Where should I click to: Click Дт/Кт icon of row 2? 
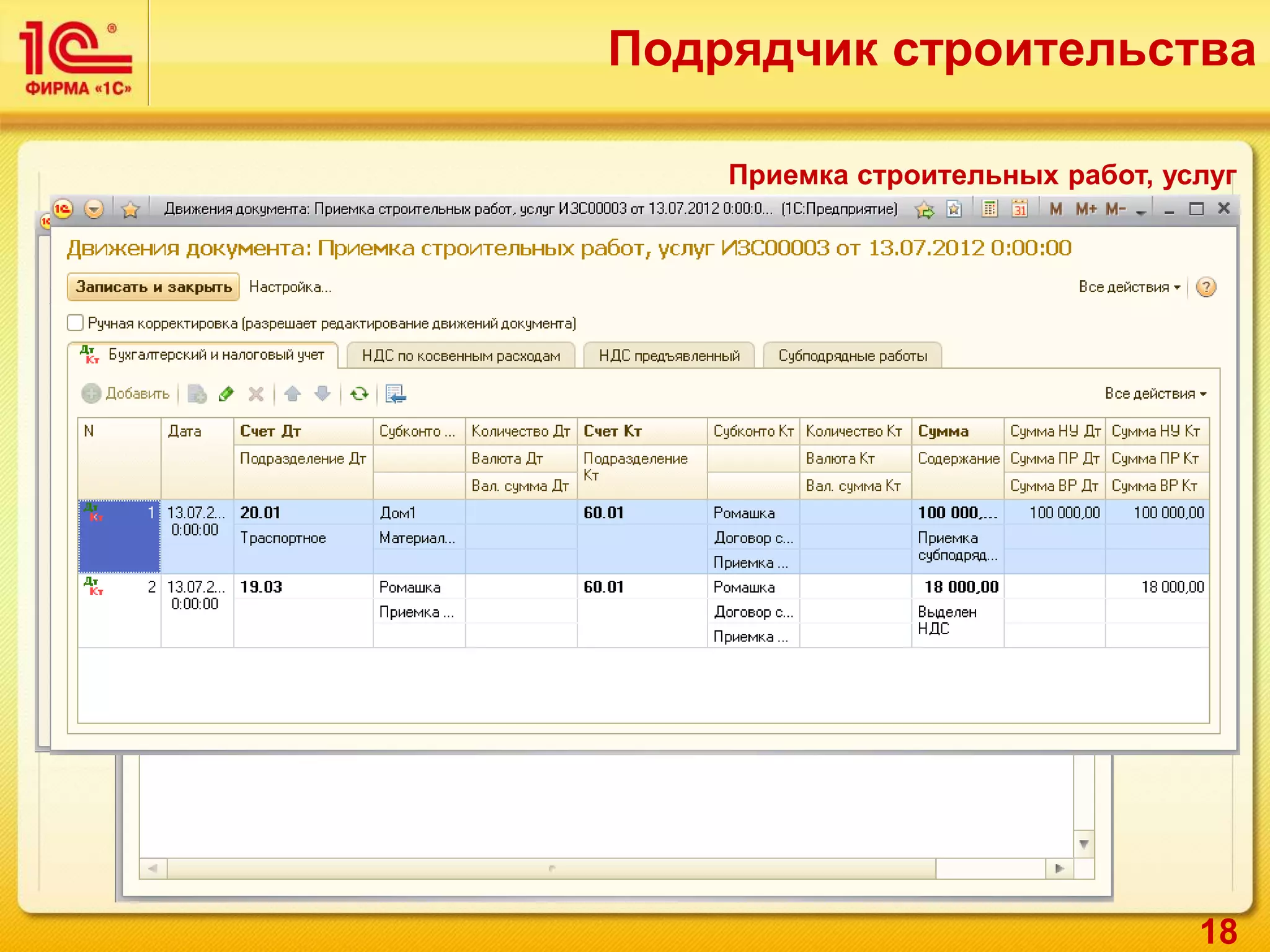pos(93,586)
